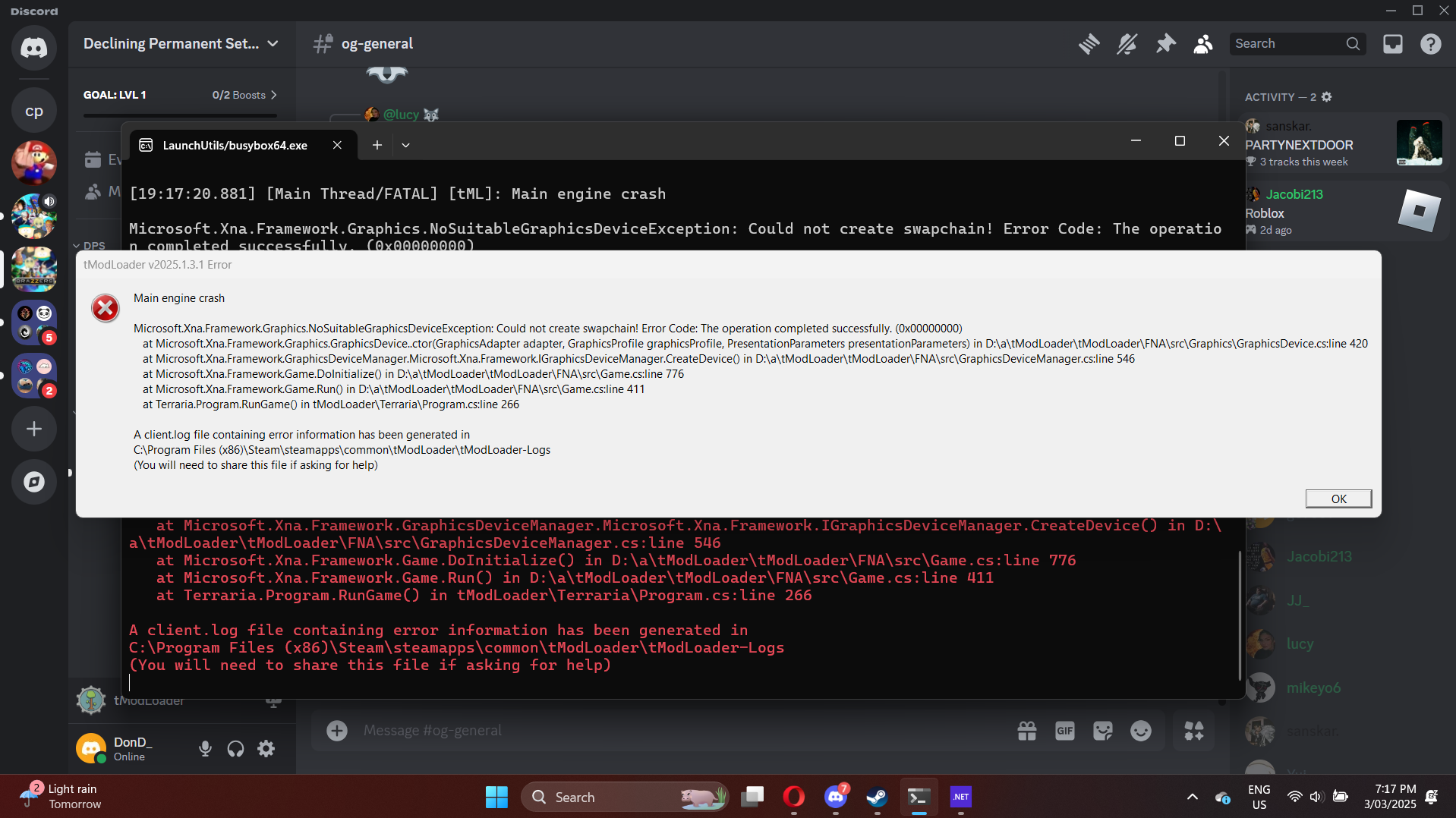Open Steam from the taskbar
The width and height of the screenshot is (1456, 818).
click(878, 797)
